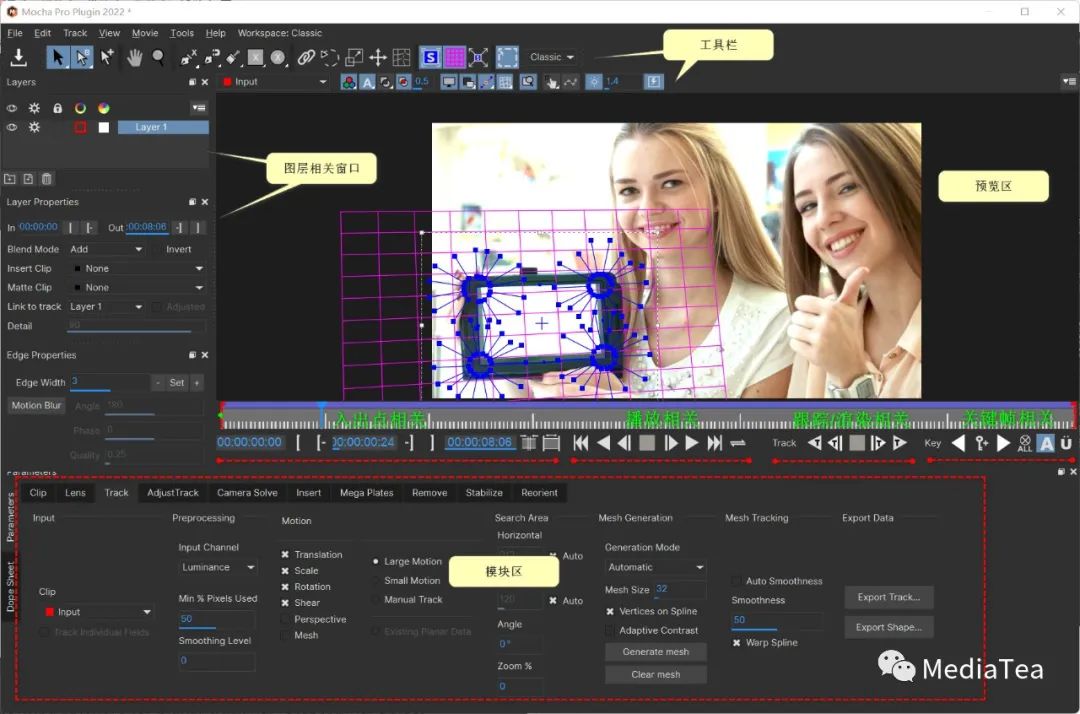The image size is (1080, 714).
Task: Click the Go to Start playback button
Action: (581, 443)
